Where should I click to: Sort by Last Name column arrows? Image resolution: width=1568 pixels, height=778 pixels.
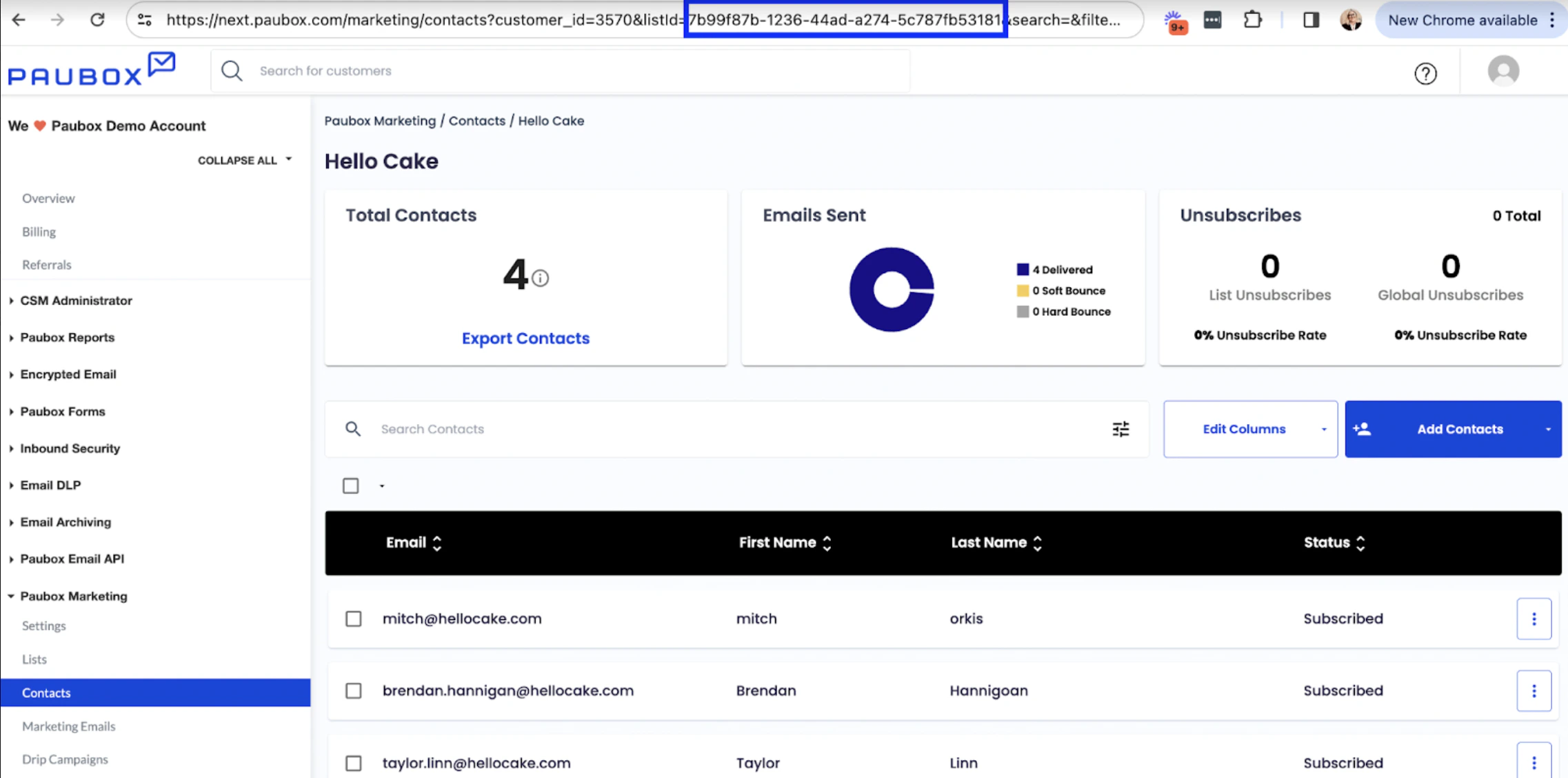(1037, 543)
